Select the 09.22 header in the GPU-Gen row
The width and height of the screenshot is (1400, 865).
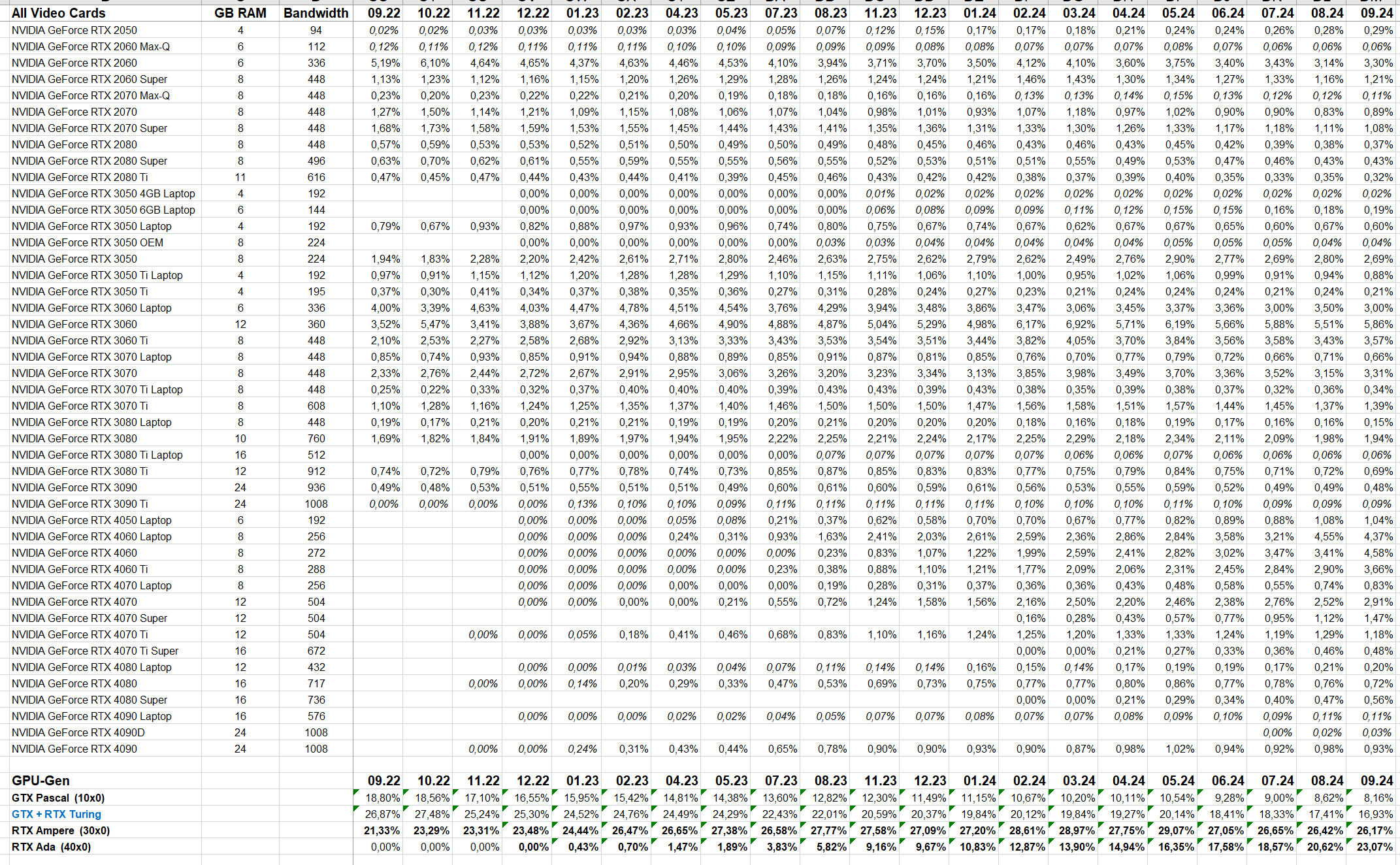(384, 781)
